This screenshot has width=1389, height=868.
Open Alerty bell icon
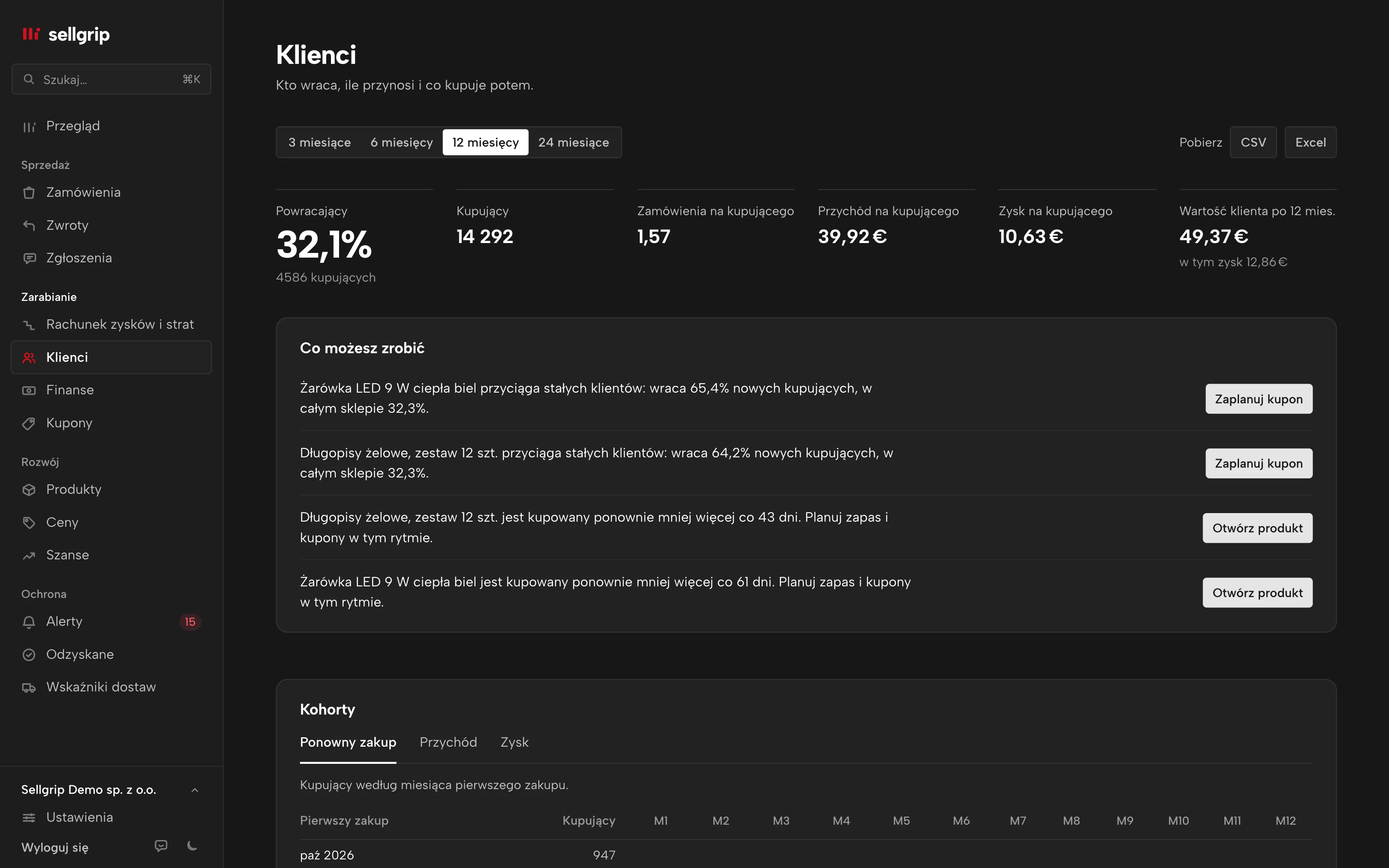(29, 622)
